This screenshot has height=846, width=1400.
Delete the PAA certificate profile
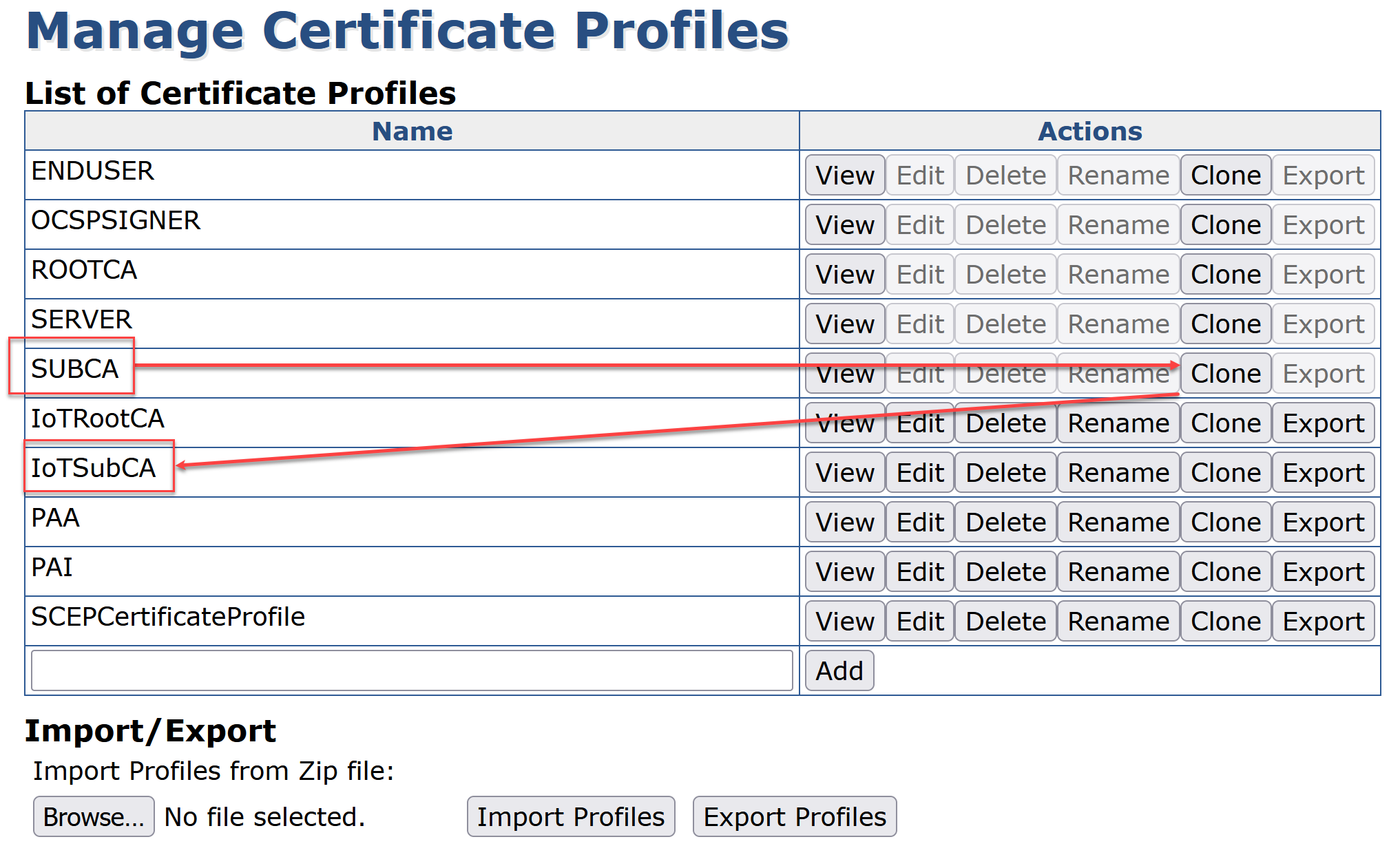(x=1005, y=522)
